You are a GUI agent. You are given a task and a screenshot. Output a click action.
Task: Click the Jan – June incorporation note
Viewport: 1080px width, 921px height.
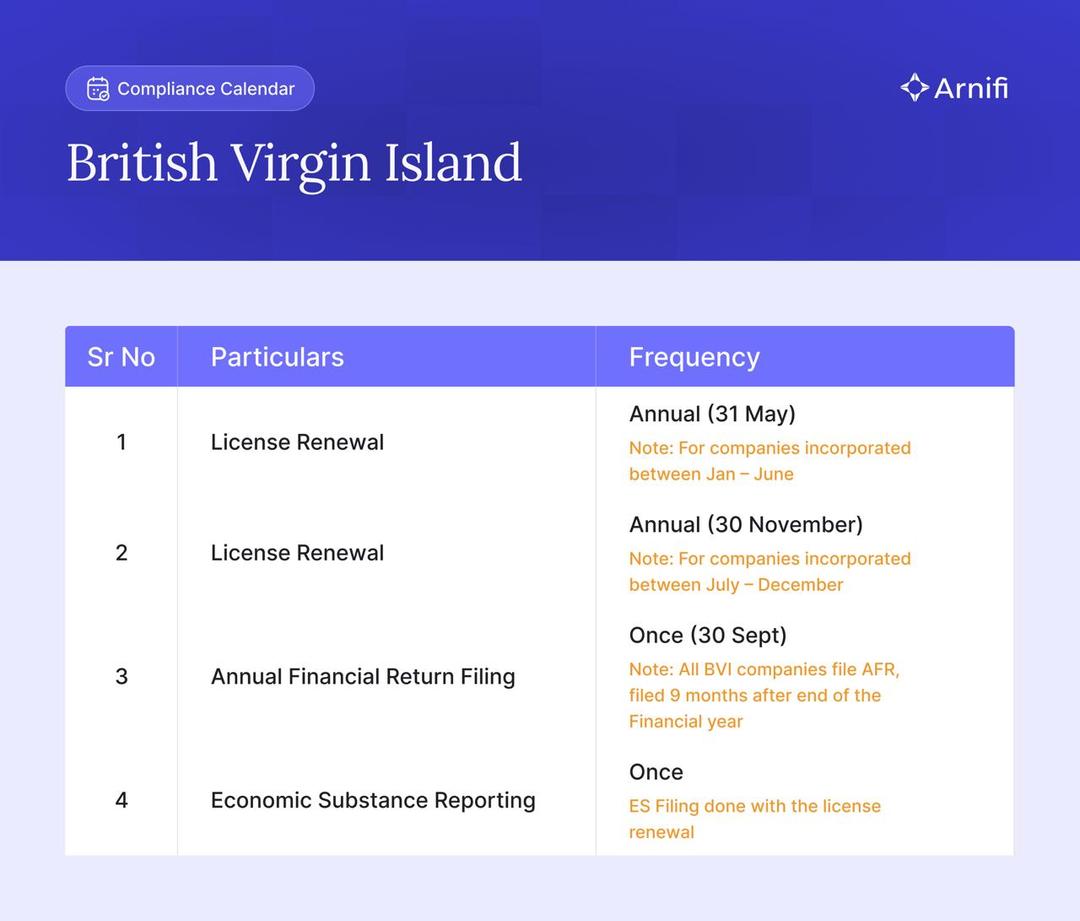click(x=769, y=461)
